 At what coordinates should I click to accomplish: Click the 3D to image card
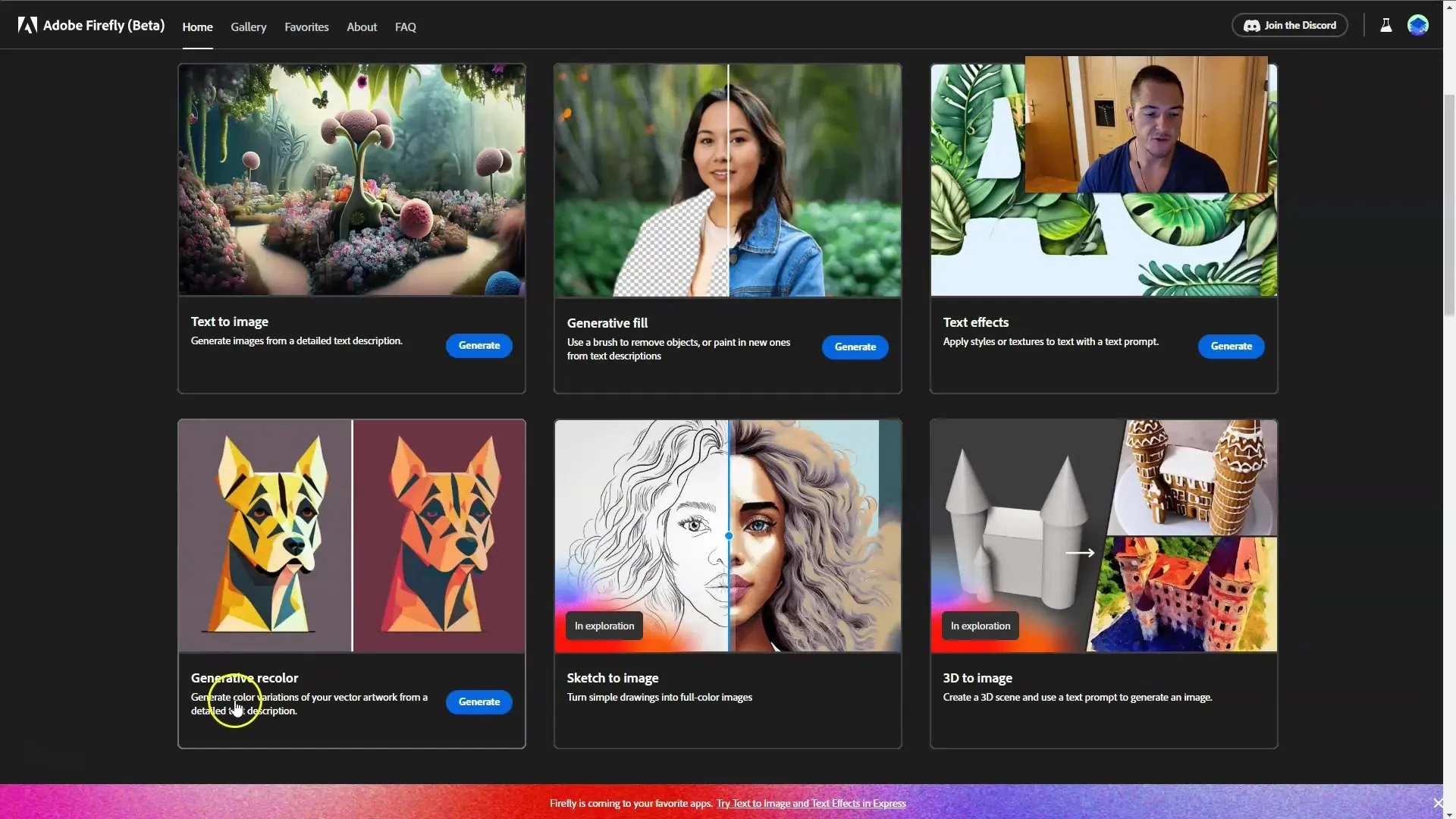[1104, 584]
